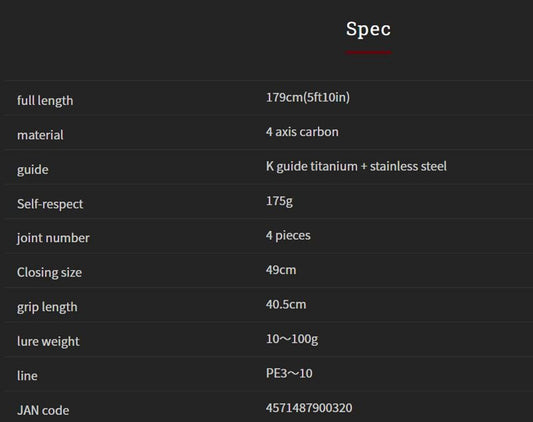This screenshot has height=422, width=533.
Task: Select the grip length label
Action: pyautogui.click(x=47, y=307)
